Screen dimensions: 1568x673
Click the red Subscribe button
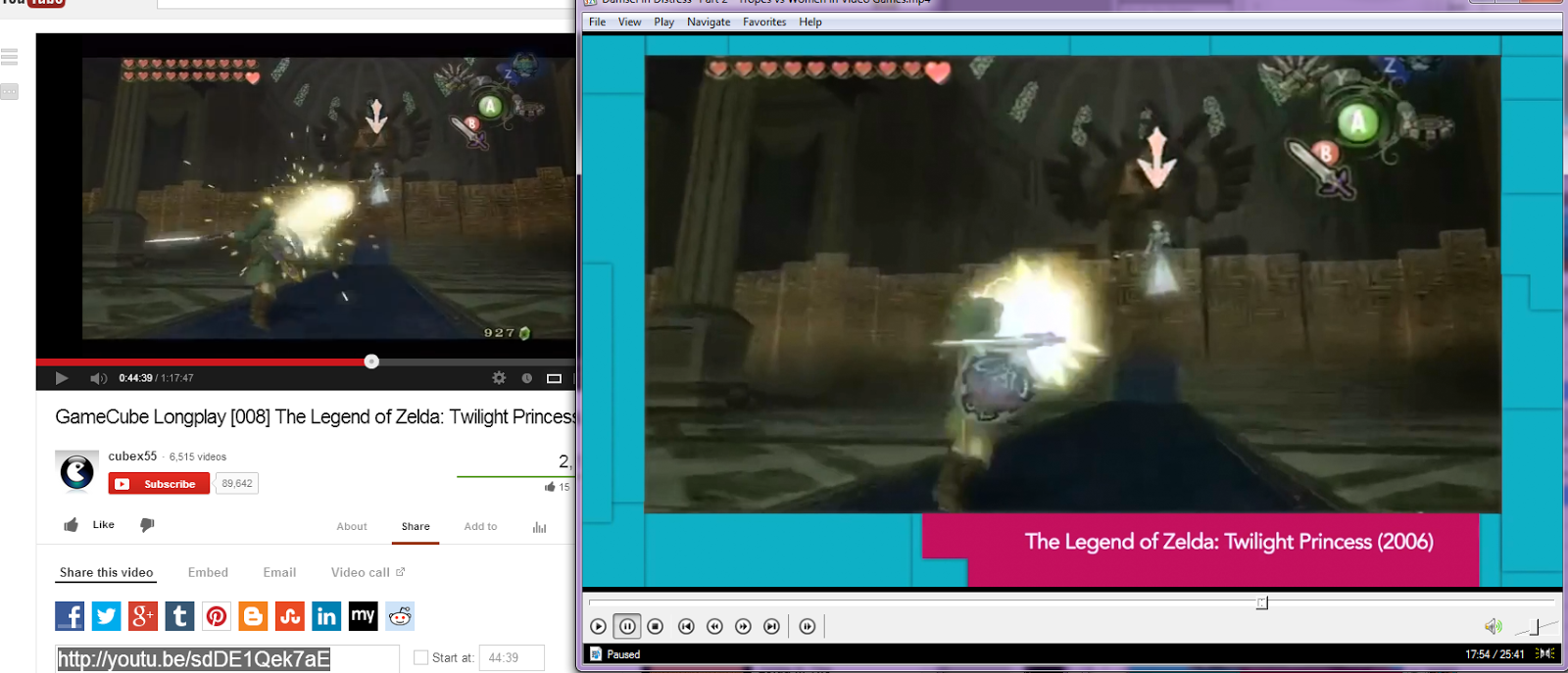[x=159, y=484]
